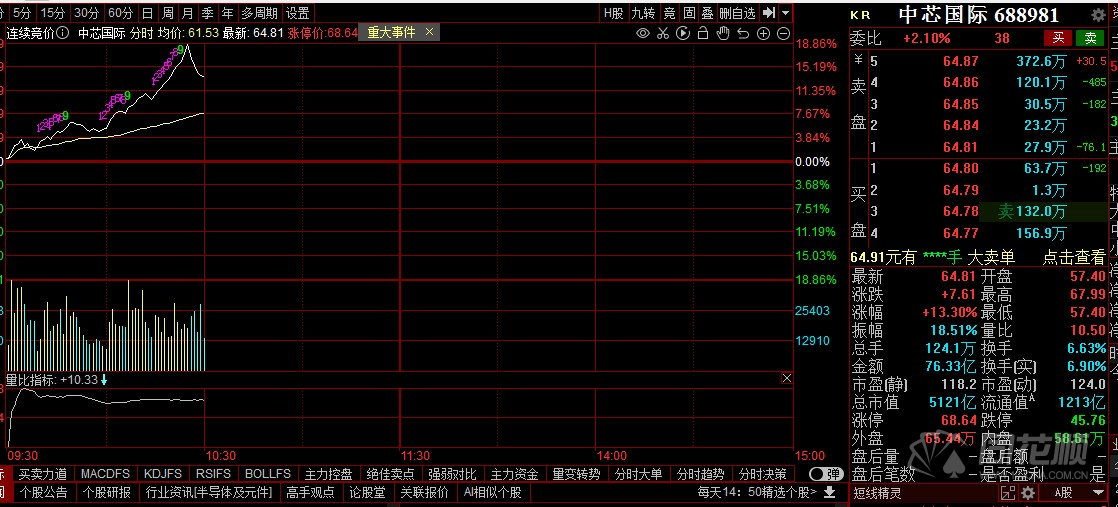Open the 高手观点 tab
This screenshot has width=1118, height=507.
[310, 492]
